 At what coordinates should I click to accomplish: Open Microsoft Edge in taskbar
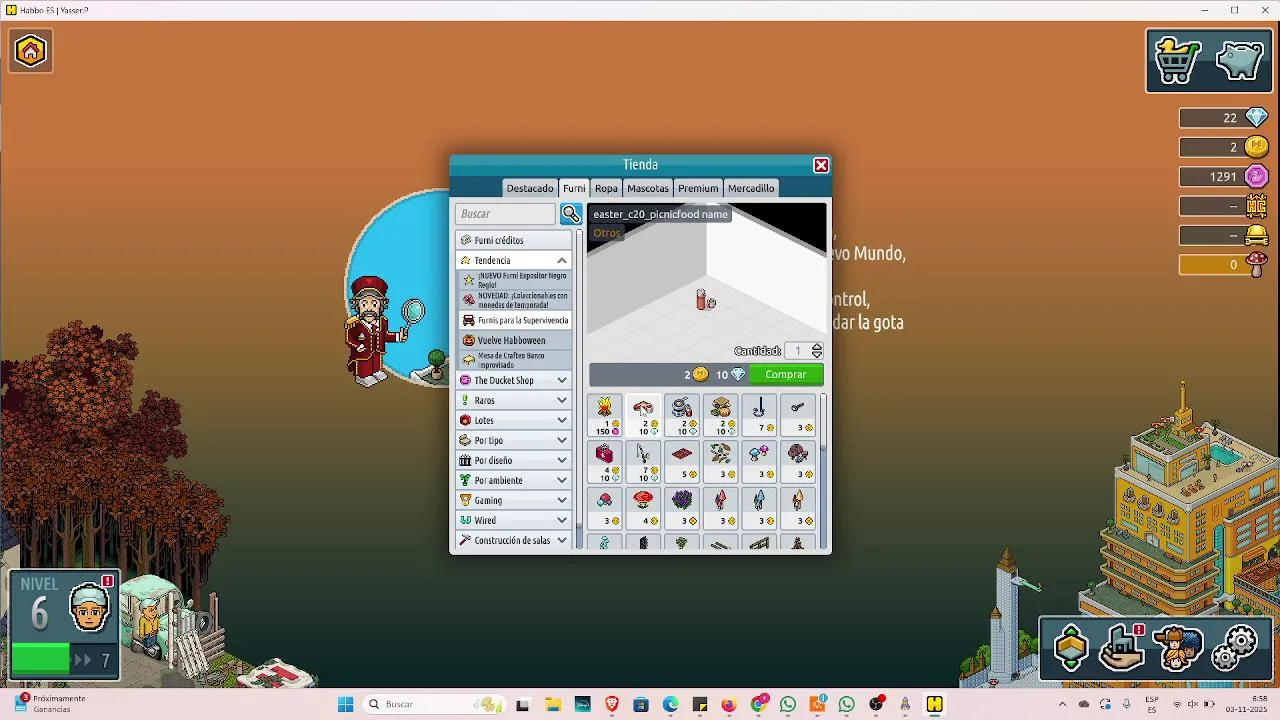[x=670, y=705]
